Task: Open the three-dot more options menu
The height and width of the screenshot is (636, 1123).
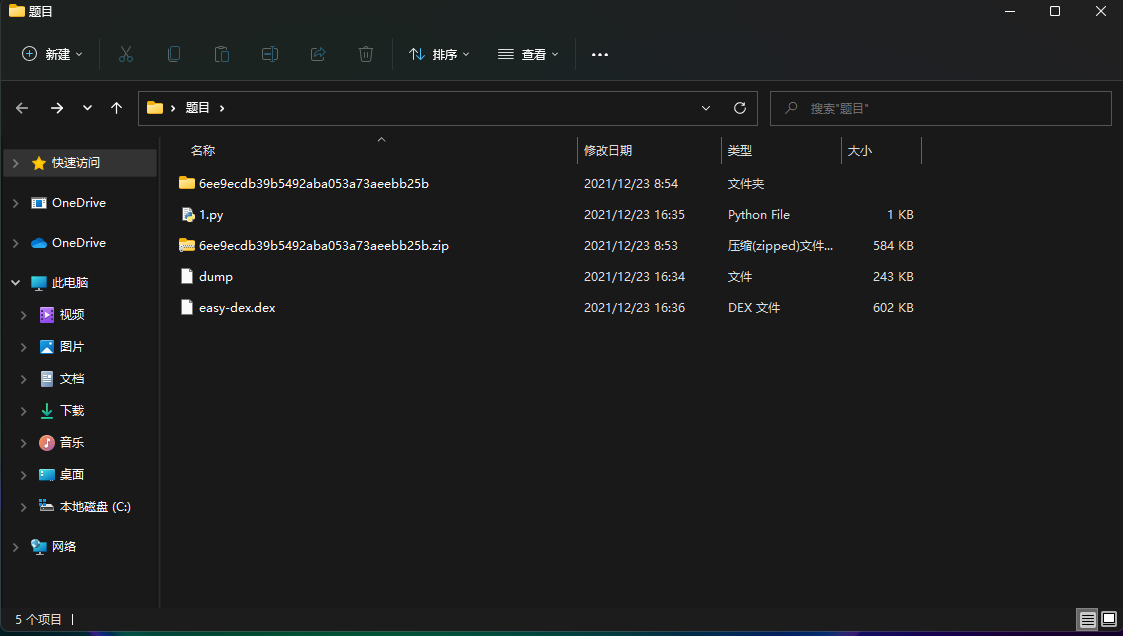Action: tap(600, 54)
